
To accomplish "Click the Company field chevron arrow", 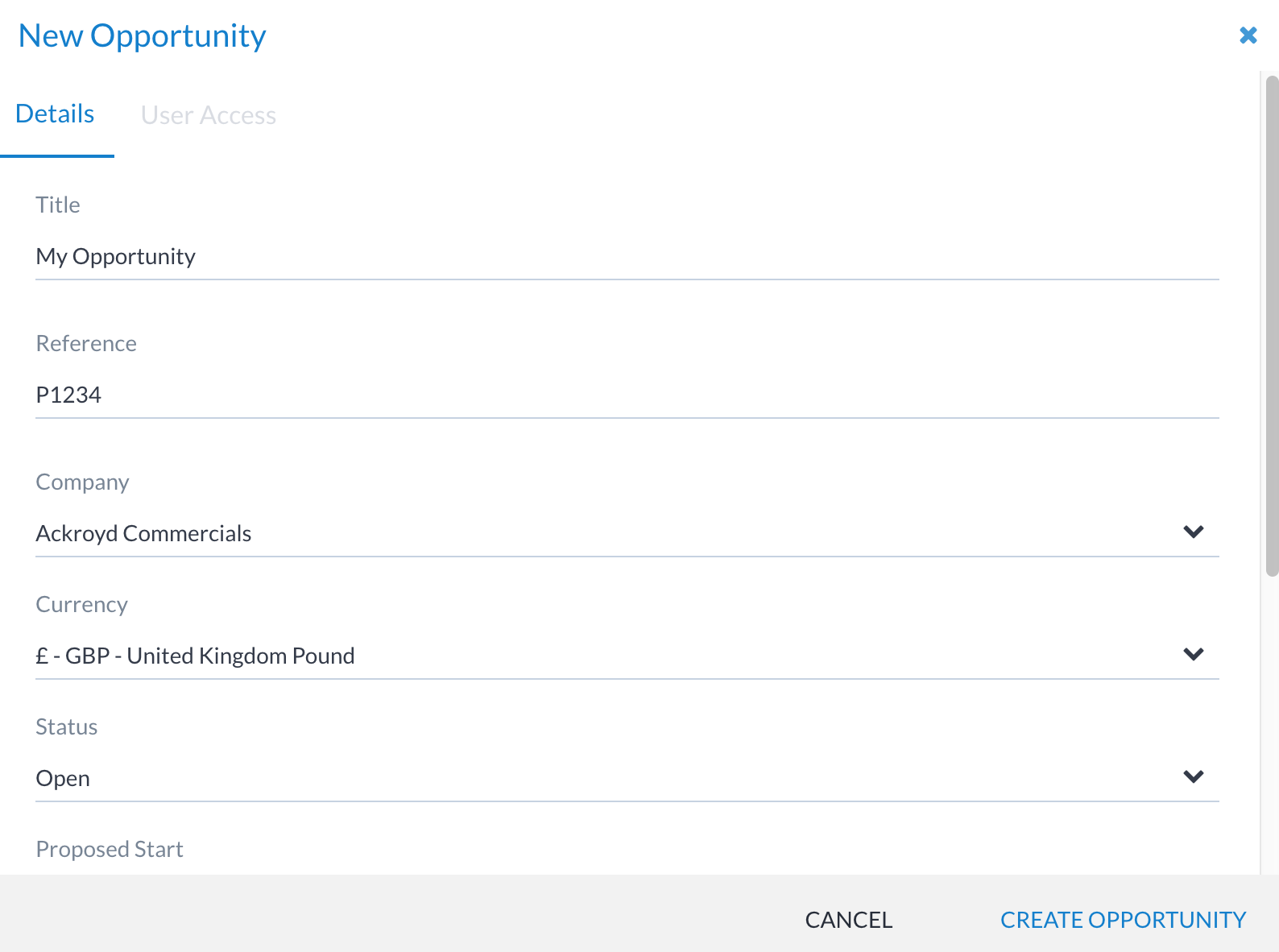I will (1193, 532).
